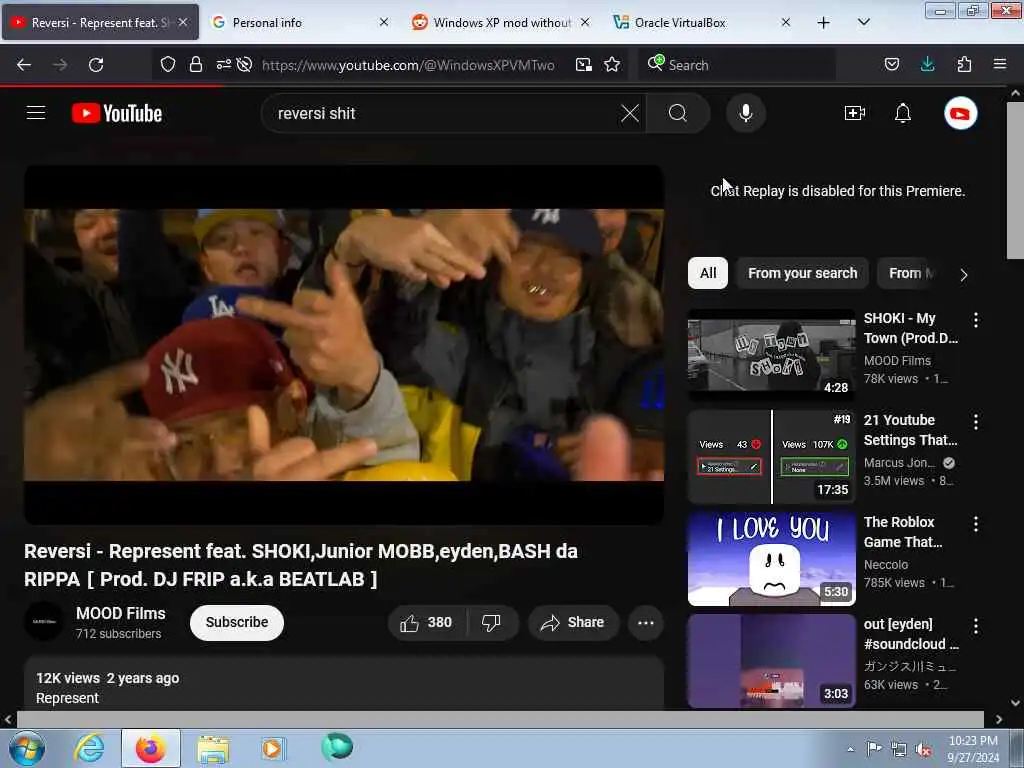Close the Personal info tab

[x=384, y=22]
